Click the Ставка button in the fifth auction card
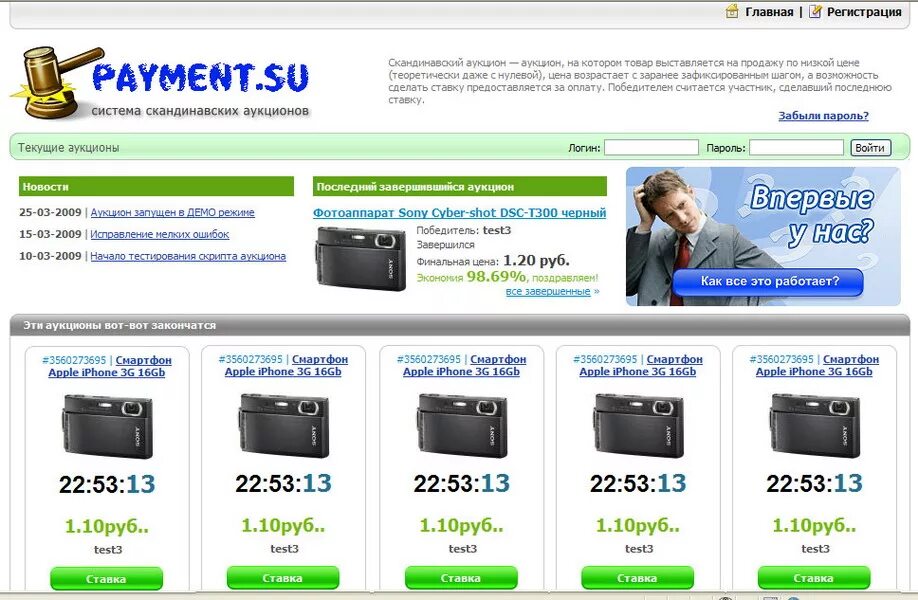 coord(814,578)
